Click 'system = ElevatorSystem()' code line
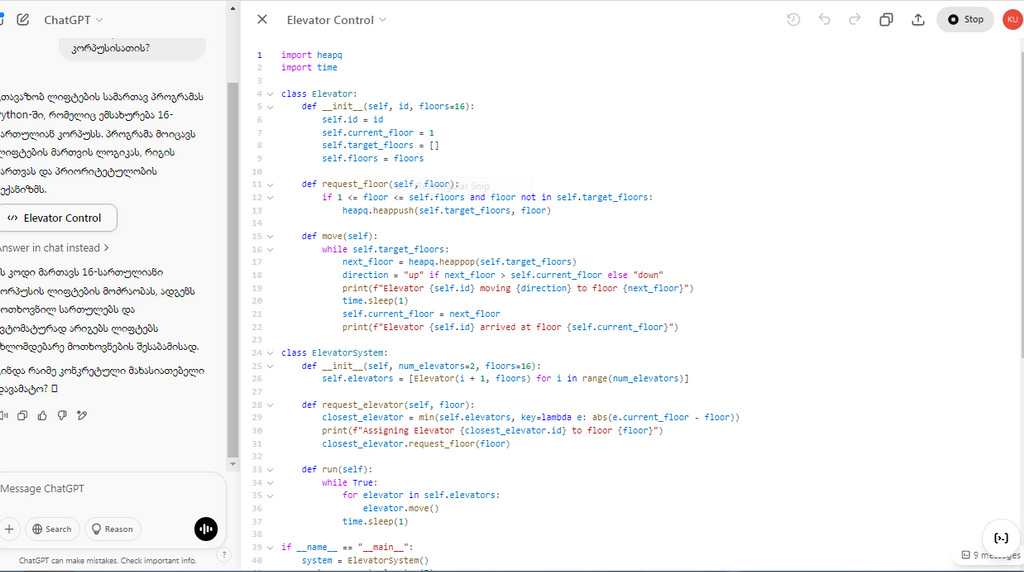 pyautogui.click(x=365, y=560)
